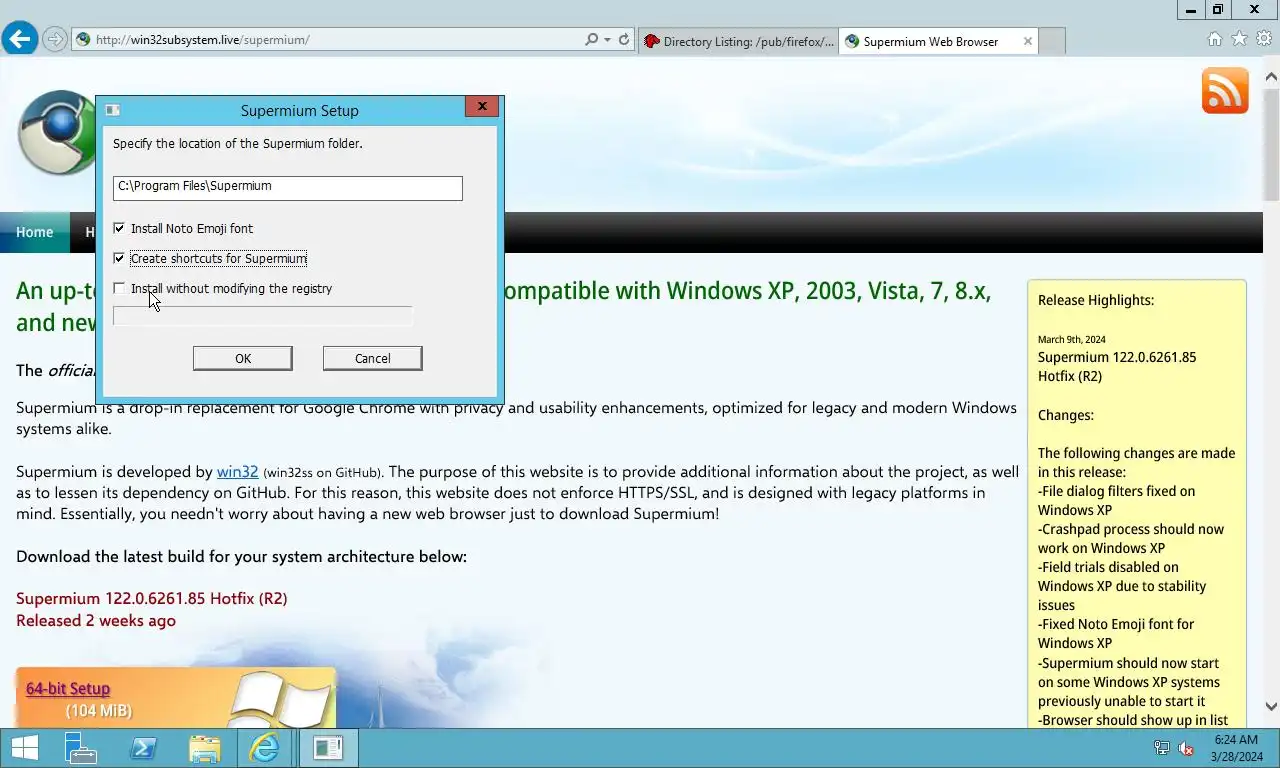Click the Supermium Setup title bar icon
Viewport: 1280px width, 768px height.
click(113, 110)
